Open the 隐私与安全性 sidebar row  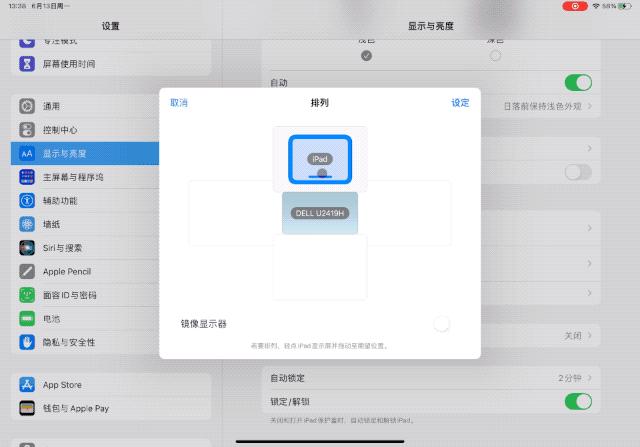(x=85, y=342)
